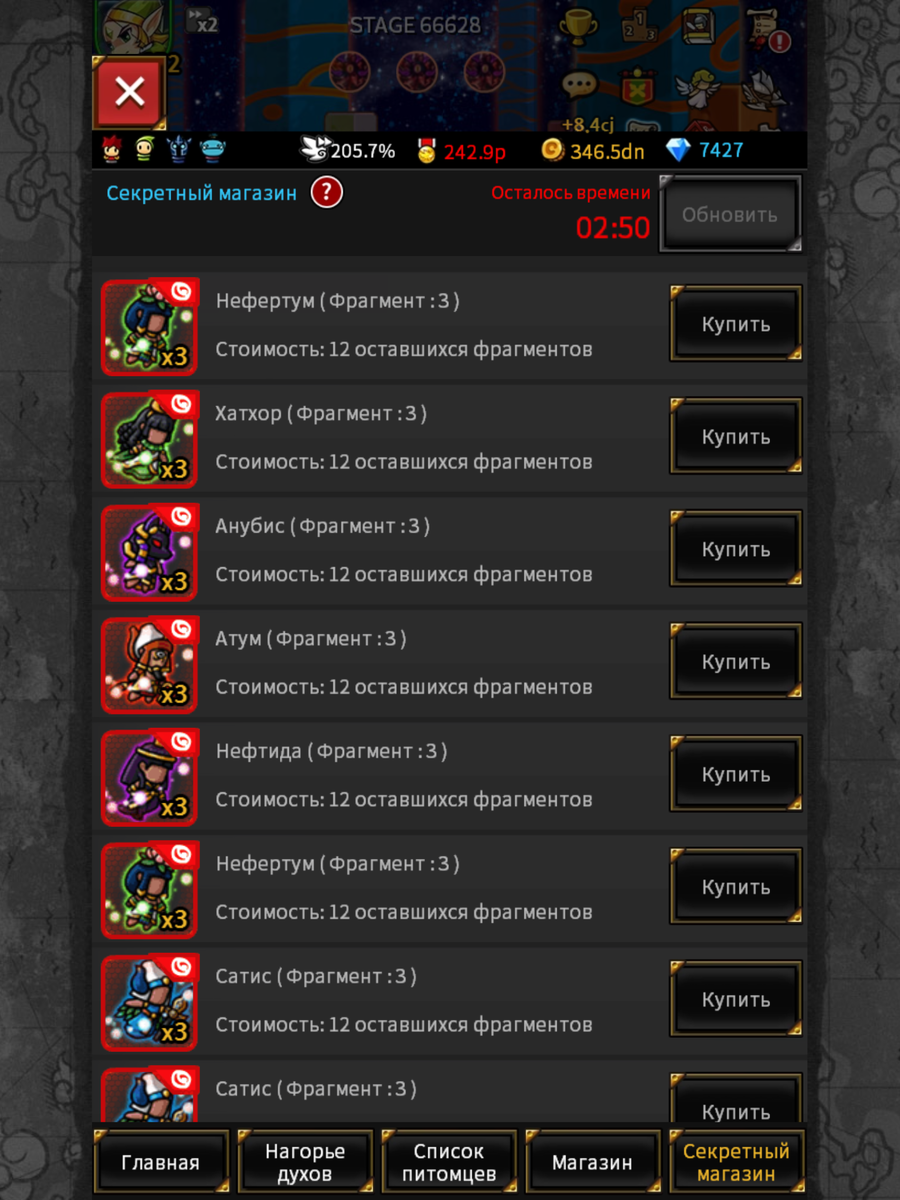Tap the gold coin currency icon
900x1200 pixels.
(x=552, y=150)
